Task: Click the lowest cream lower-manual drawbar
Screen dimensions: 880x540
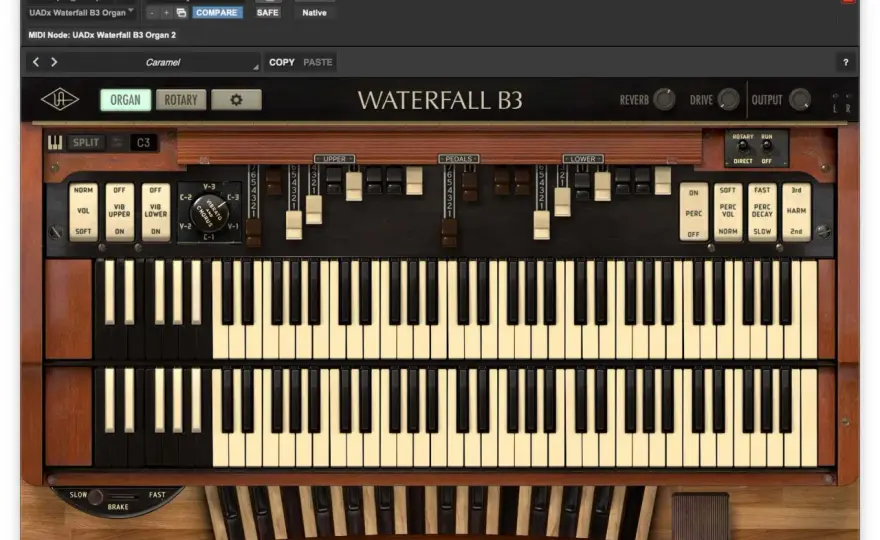Action: click(x=542, y=225)
